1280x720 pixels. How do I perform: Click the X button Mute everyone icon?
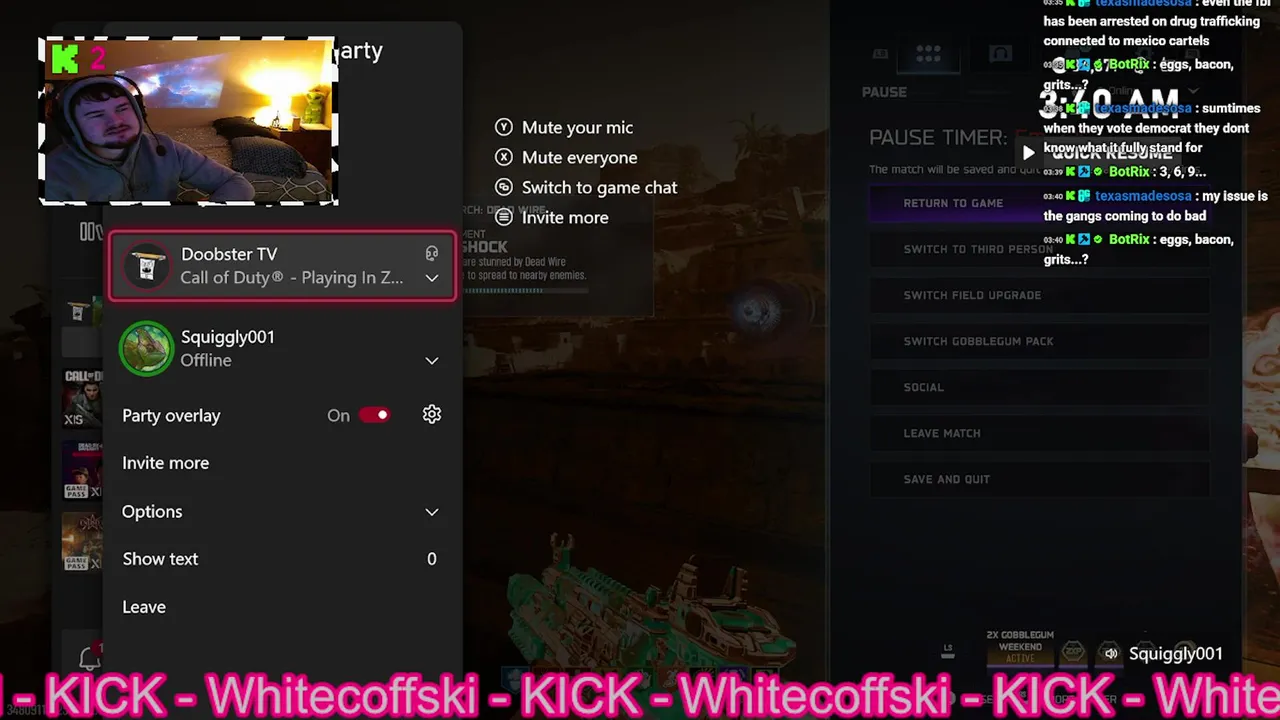504,157
